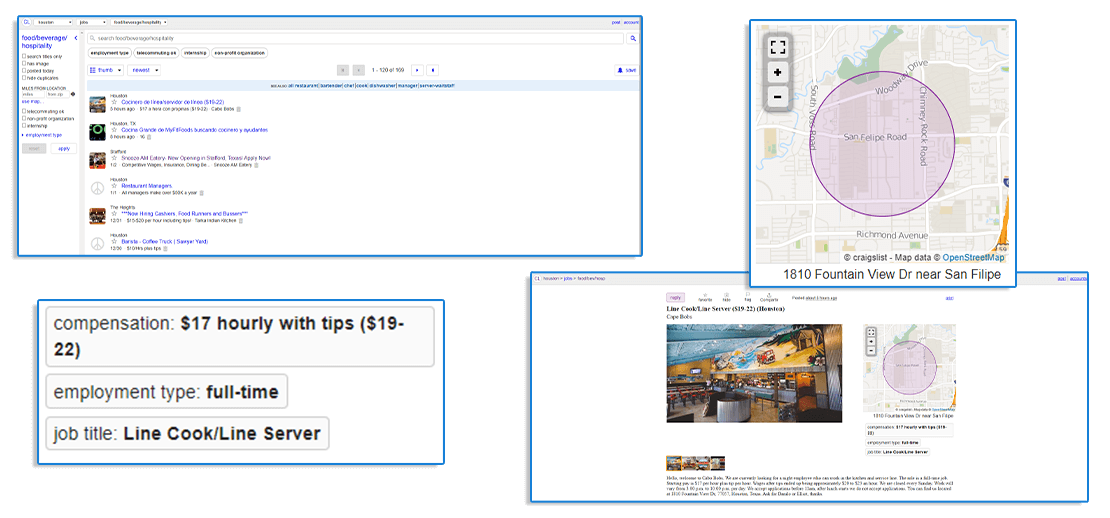Click the miles input field

[33, 94]
